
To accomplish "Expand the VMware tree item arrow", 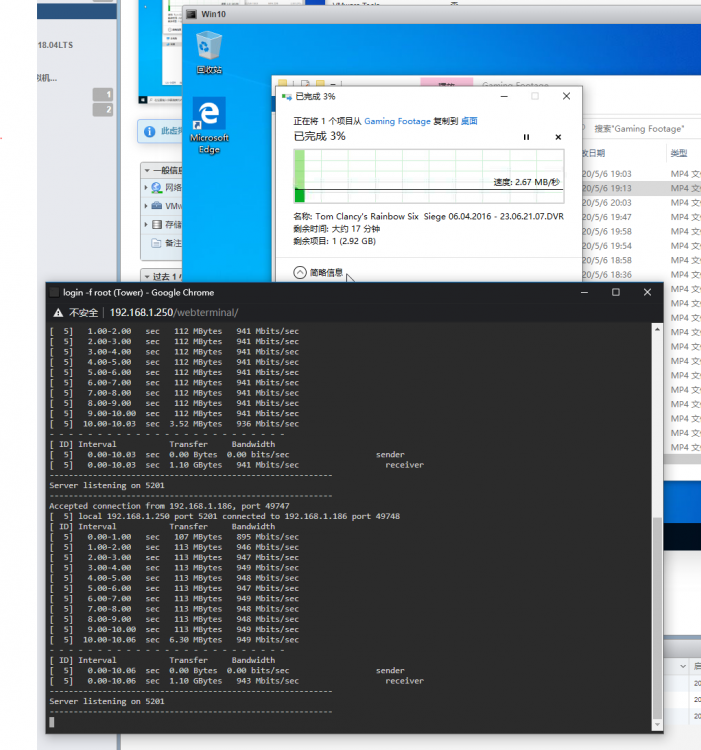I will point(146,206).
